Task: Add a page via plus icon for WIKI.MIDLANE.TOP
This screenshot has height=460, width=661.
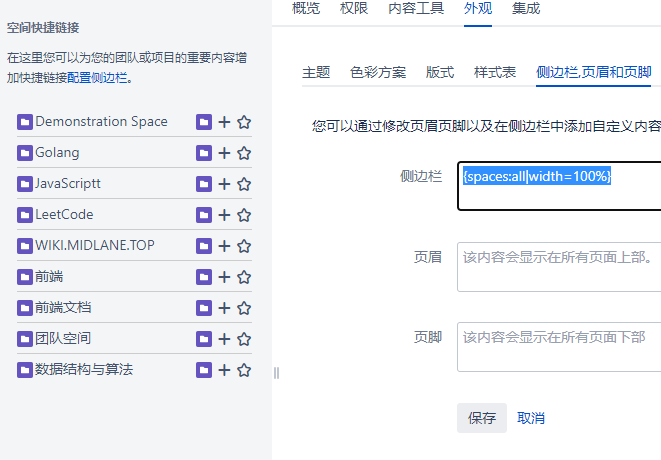Action: tap(224, 246)
